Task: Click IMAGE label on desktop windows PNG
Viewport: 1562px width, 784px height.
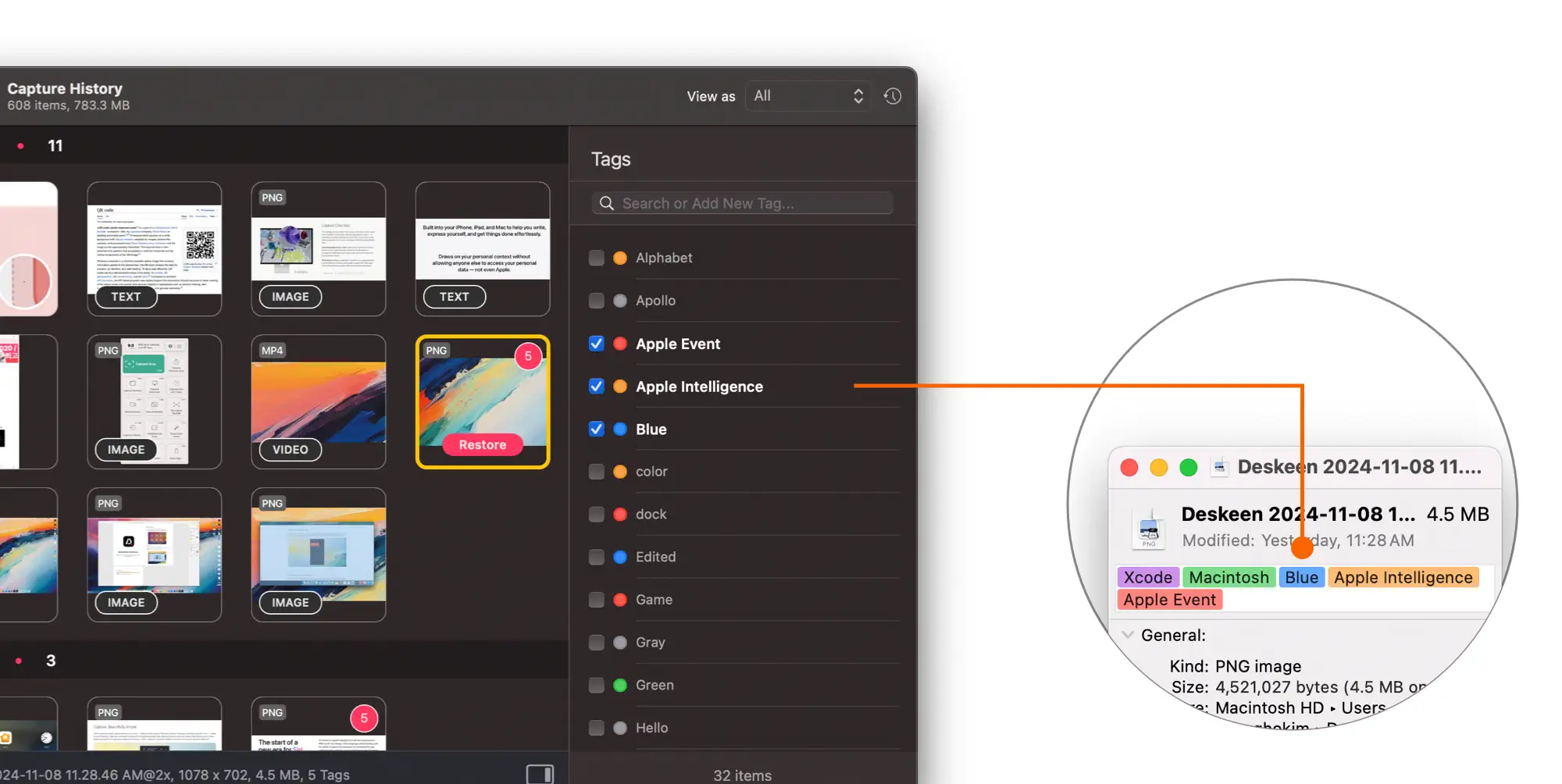Action: (126, 603)
